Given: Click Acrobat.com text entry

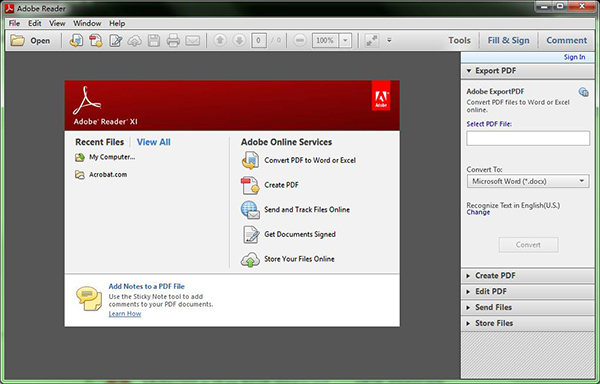Looking at the screenshot, I should tap(108, 175).
